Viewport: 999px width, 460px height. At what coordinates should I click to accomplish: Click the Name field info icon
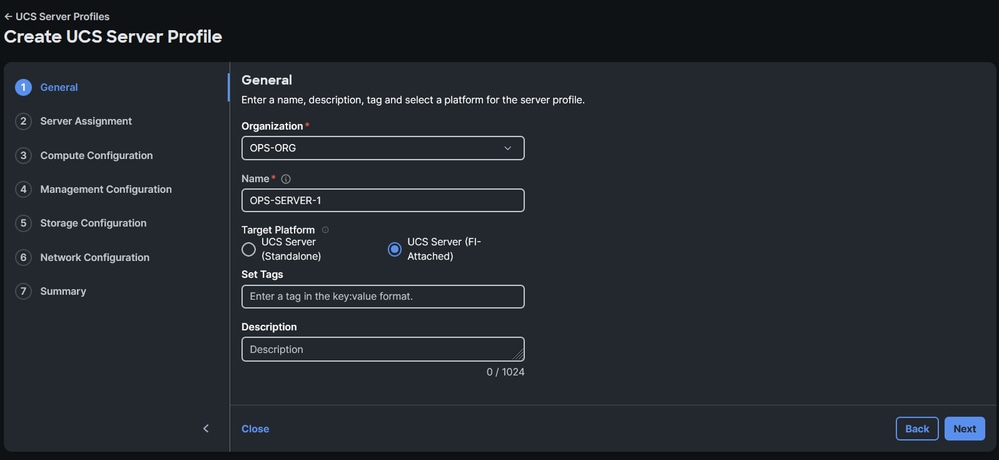point(285,179)
